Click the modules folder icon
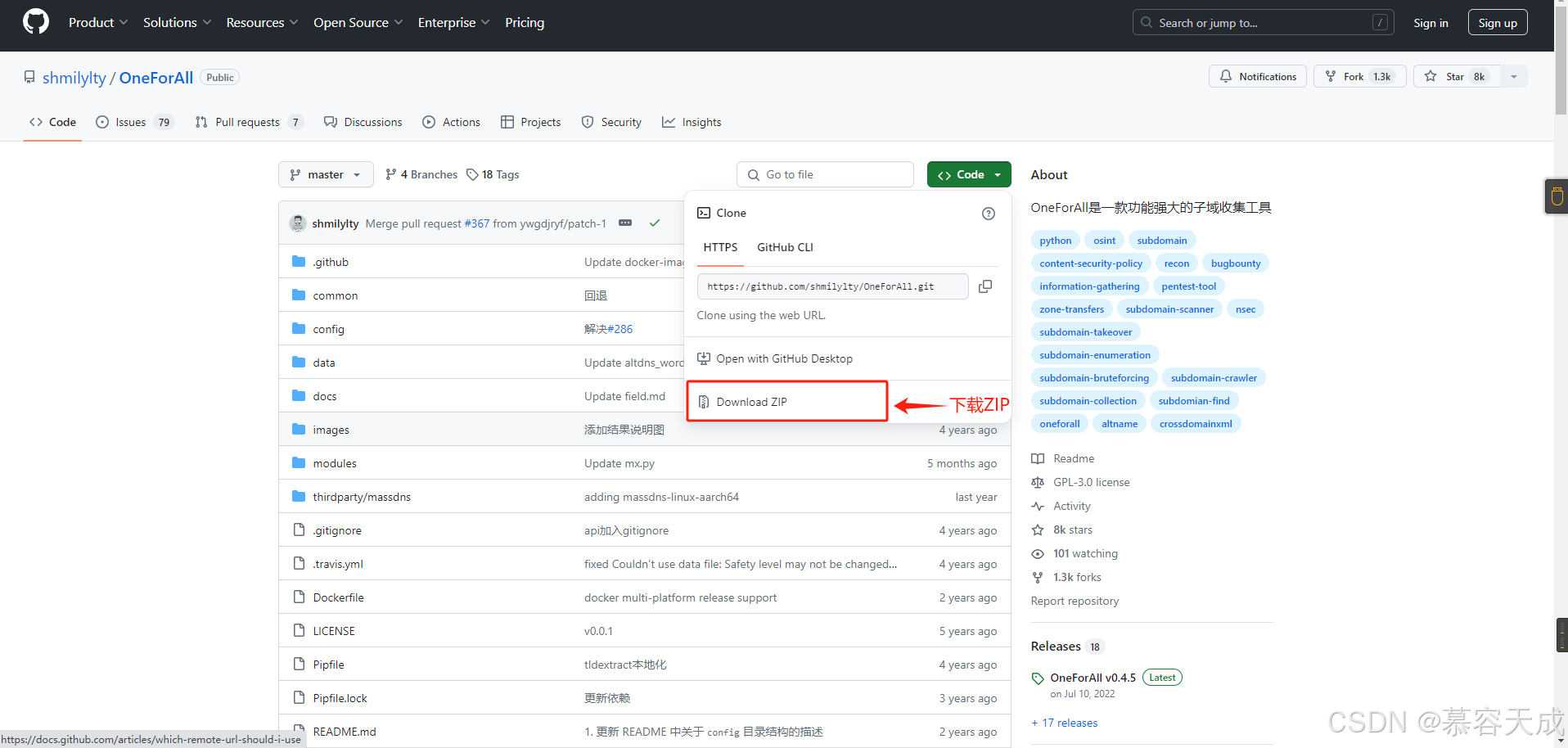 pos(299,463)
